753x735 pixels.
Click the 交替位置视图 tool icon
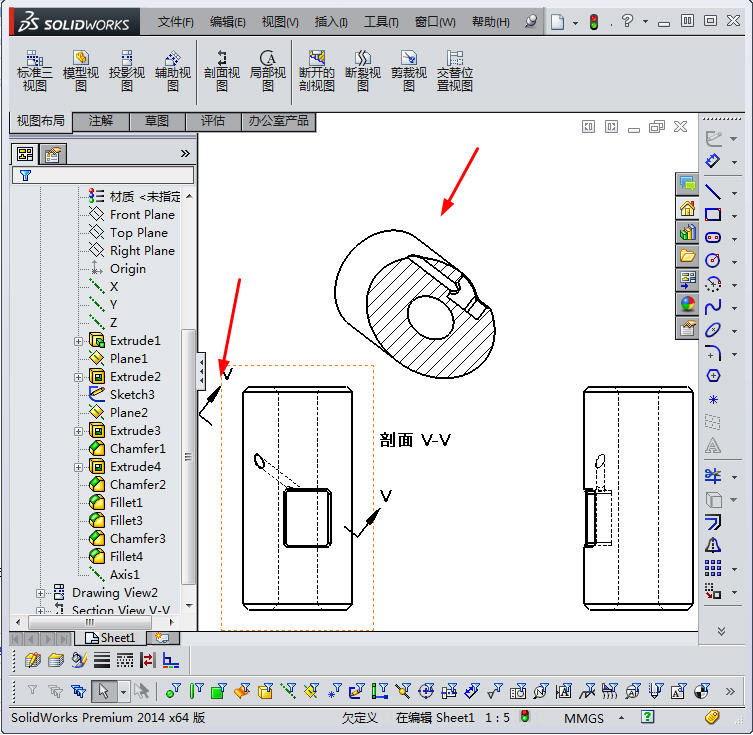click(x=455, y=71)
